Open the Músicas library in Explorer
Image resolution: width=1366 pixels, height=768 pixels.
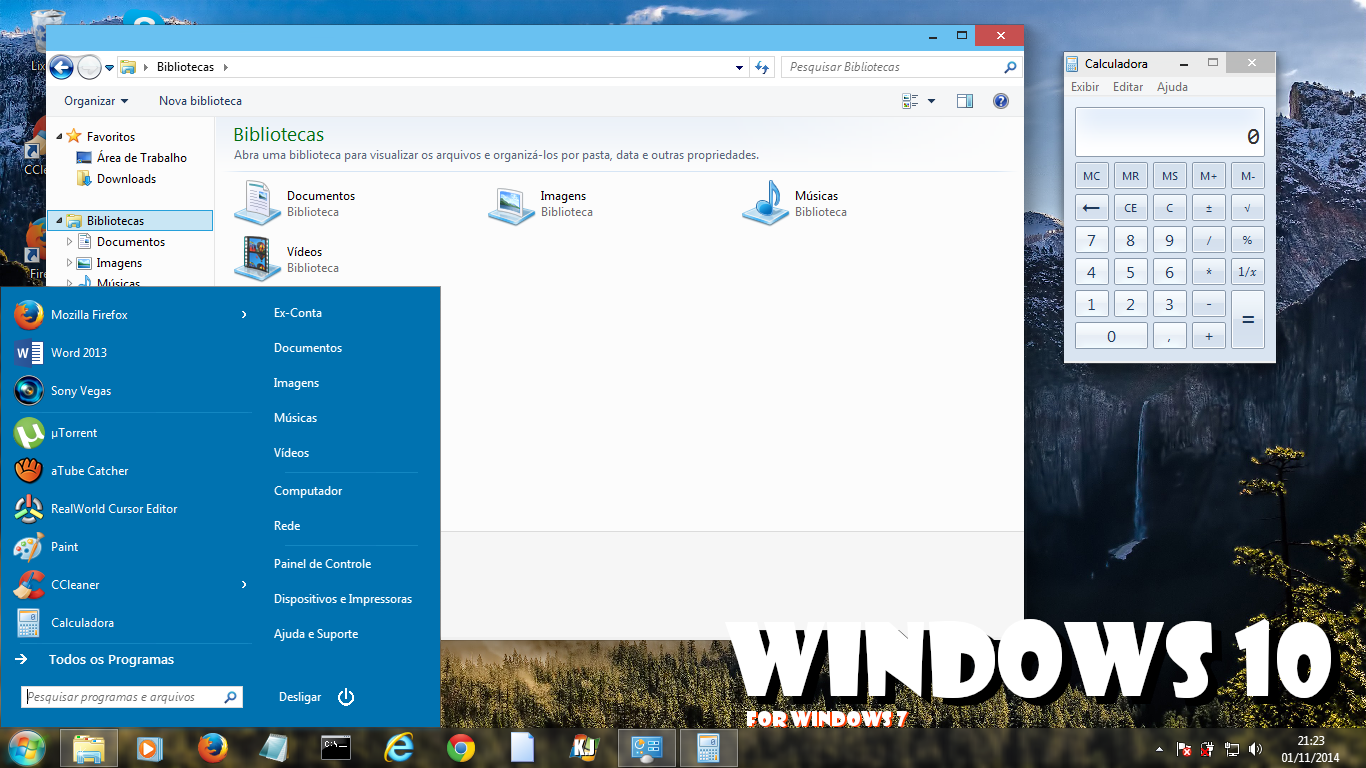794,203
